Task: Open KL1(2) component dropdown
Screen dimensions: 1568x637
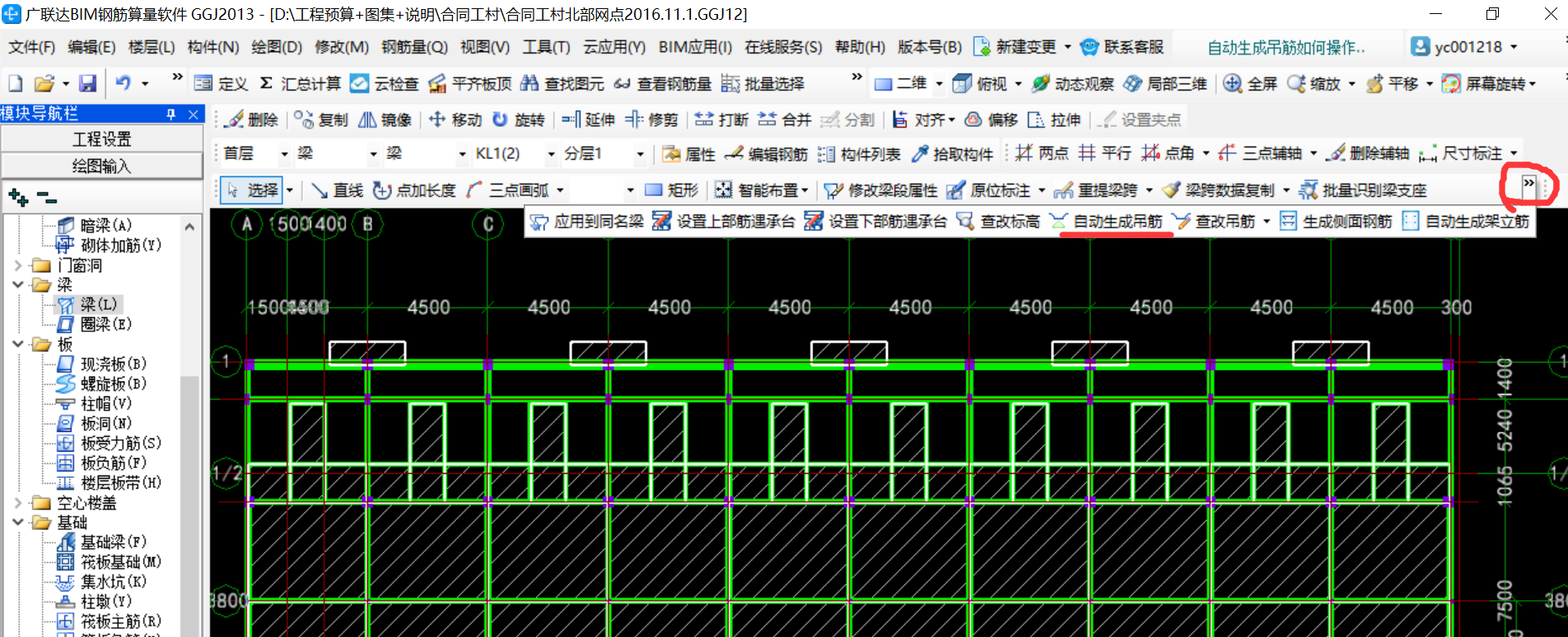Action: [x=551, y=154]
